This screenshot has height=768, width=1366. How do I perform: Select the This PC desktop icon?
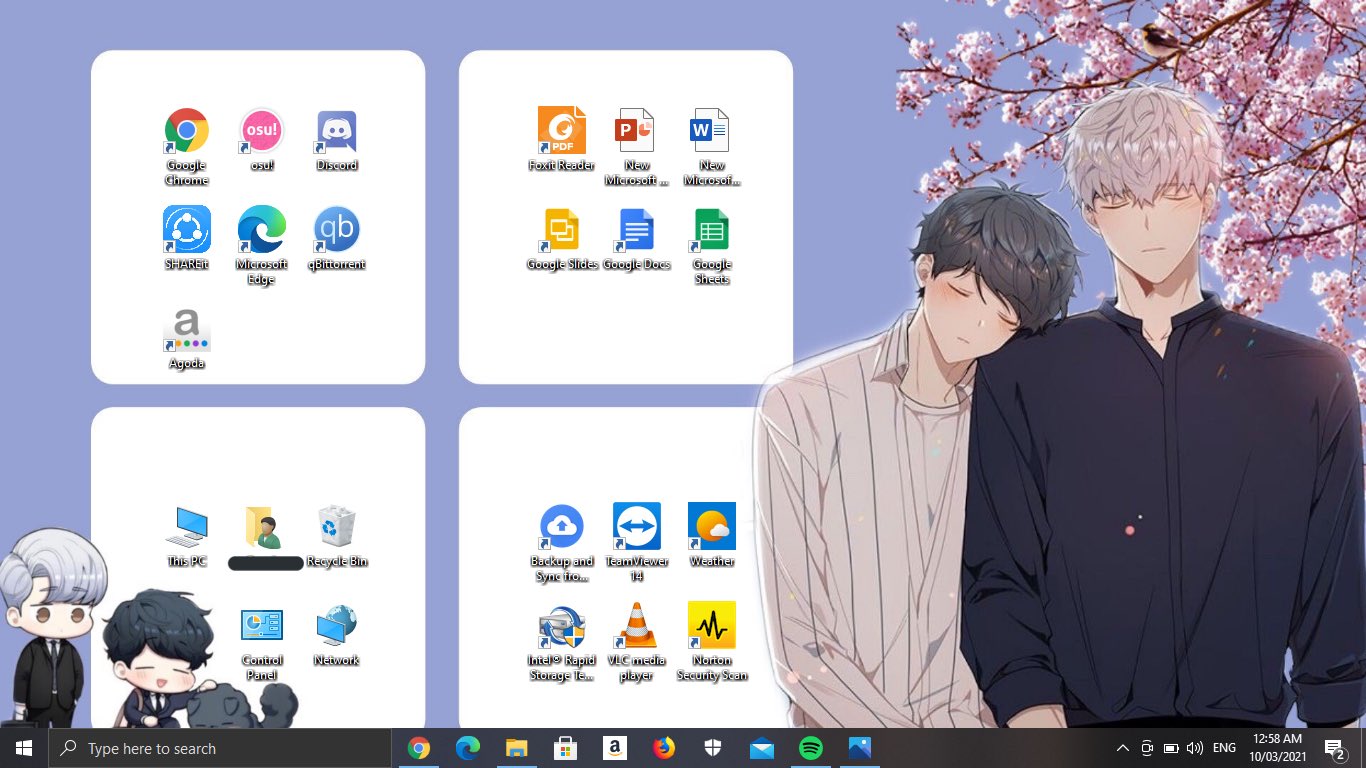[187, 535]
